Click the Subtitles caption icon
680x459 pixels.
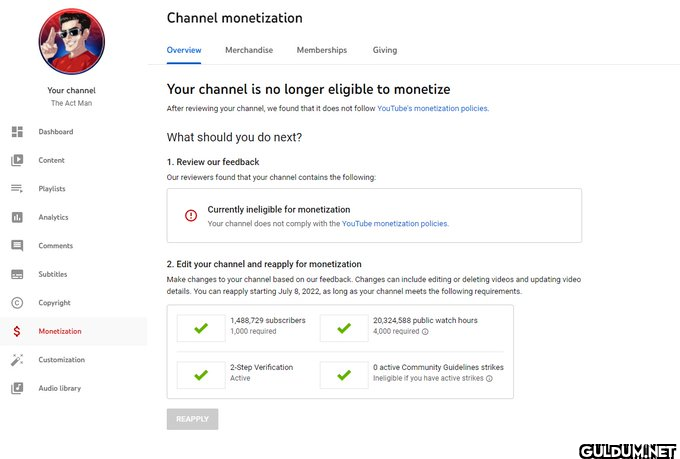point(17,274)
